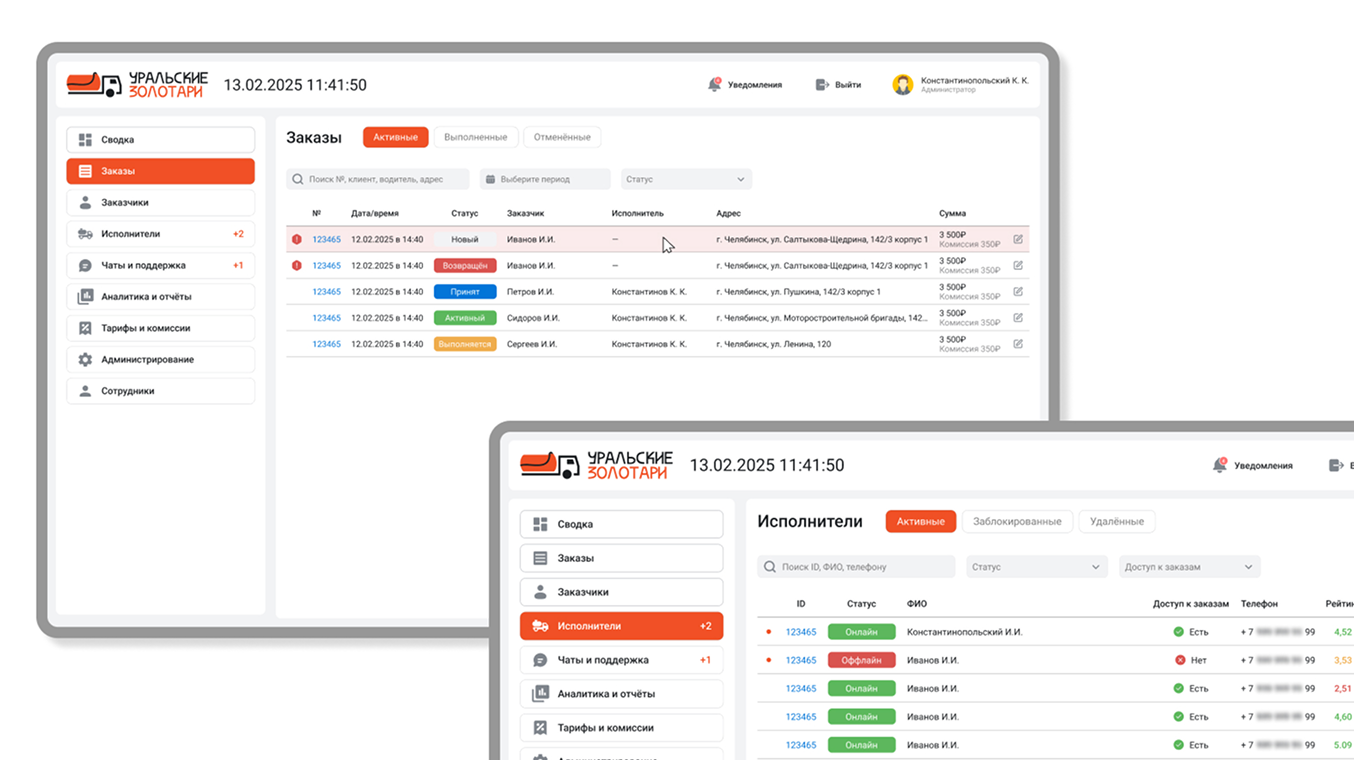
Task: Expand the Статус dropdown in orders filters
Action: coord(686,180)
